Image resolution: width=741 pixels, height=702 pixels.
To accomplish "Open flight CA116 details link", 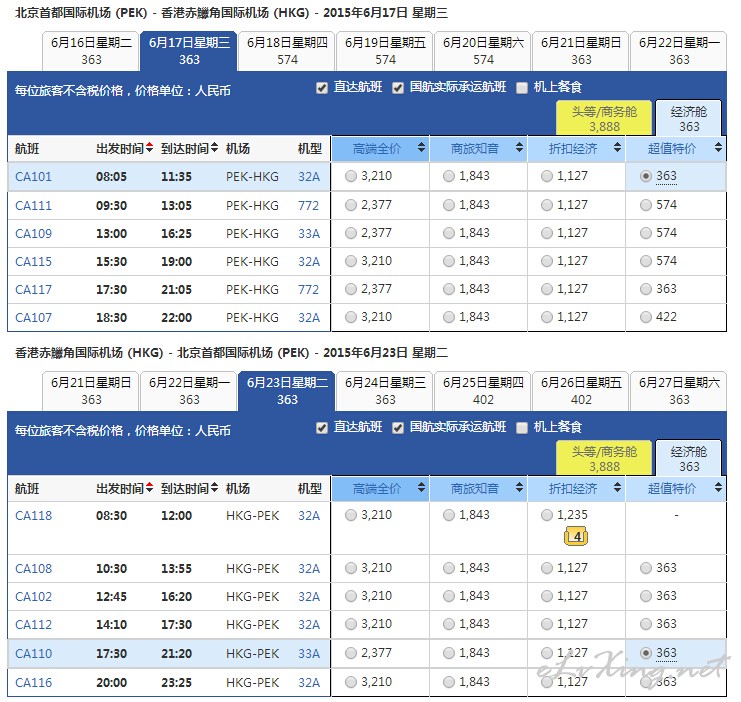I will coord(33,683).
